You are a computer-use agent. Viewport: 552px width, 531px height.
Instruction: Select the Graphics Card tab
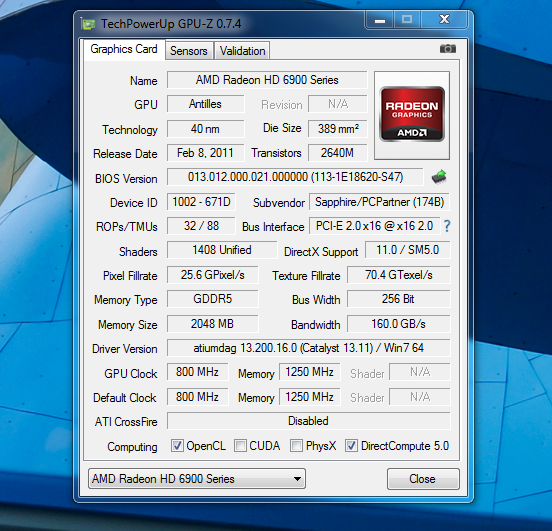point(124,49)
